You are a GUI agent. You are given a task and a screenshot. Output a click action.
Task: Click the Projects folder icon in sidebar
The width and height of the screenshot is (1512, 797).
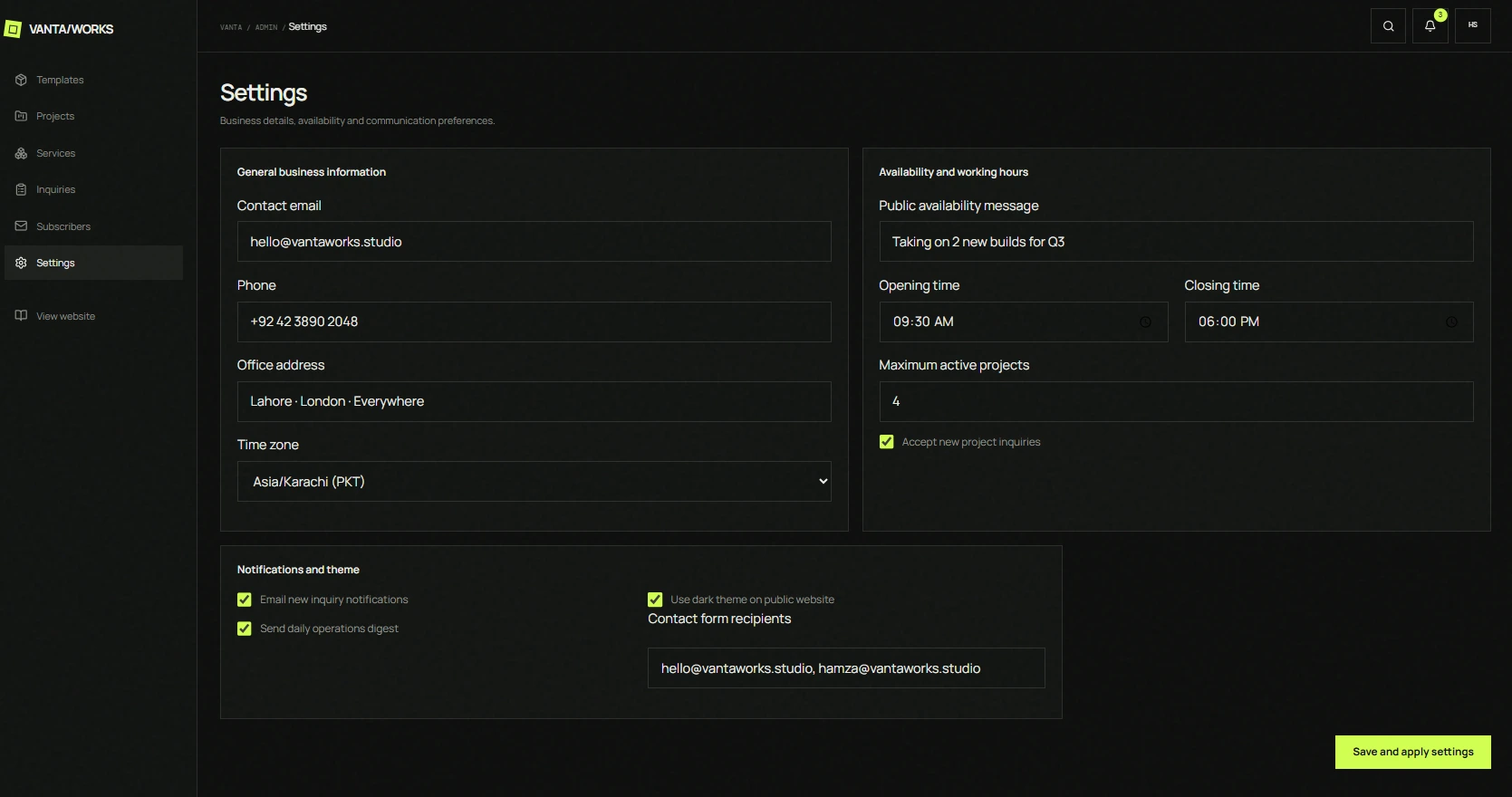[x=21, y=116]
